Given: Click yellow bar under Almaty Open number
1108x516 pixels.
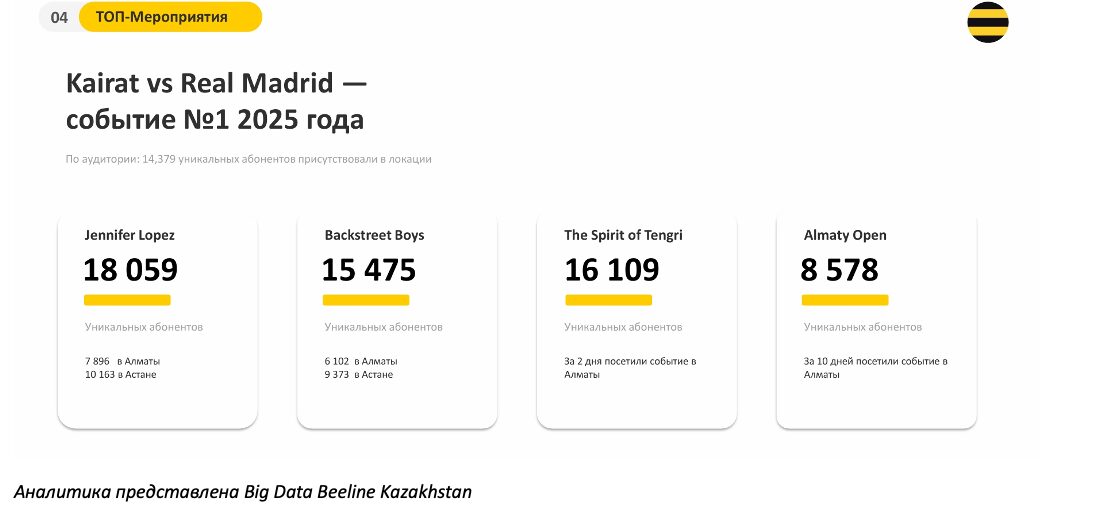Looking at the screenshot, I should click(845, 300).
